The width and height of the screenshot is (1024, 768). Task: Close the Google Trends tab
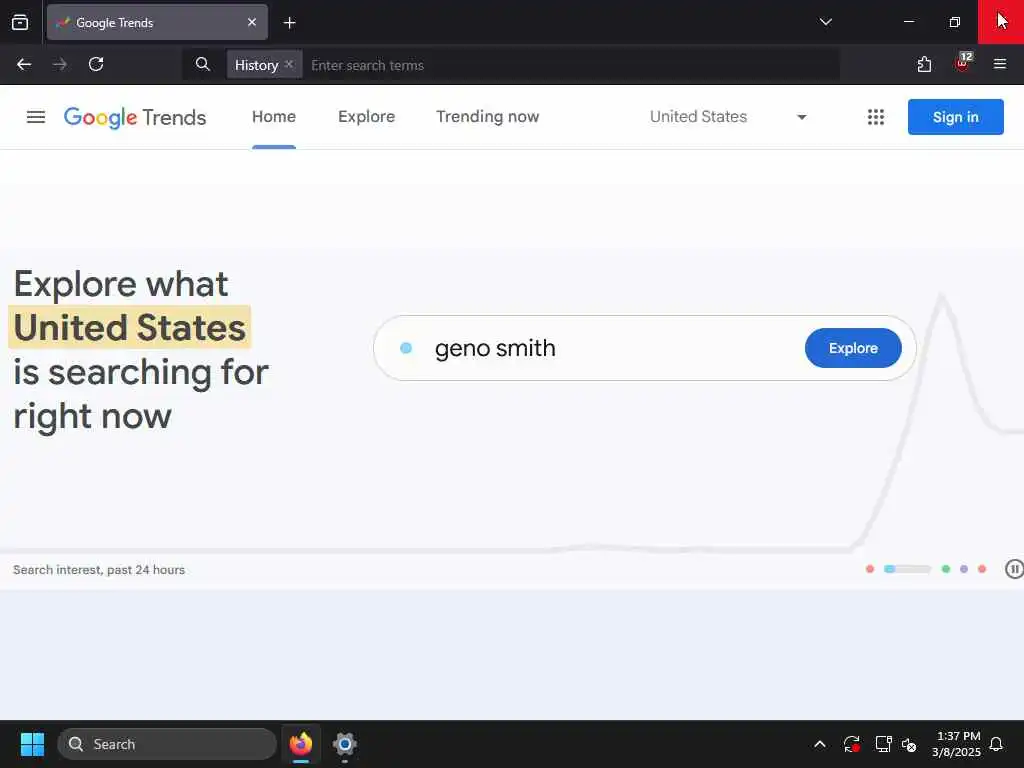(x=251, y=22)
